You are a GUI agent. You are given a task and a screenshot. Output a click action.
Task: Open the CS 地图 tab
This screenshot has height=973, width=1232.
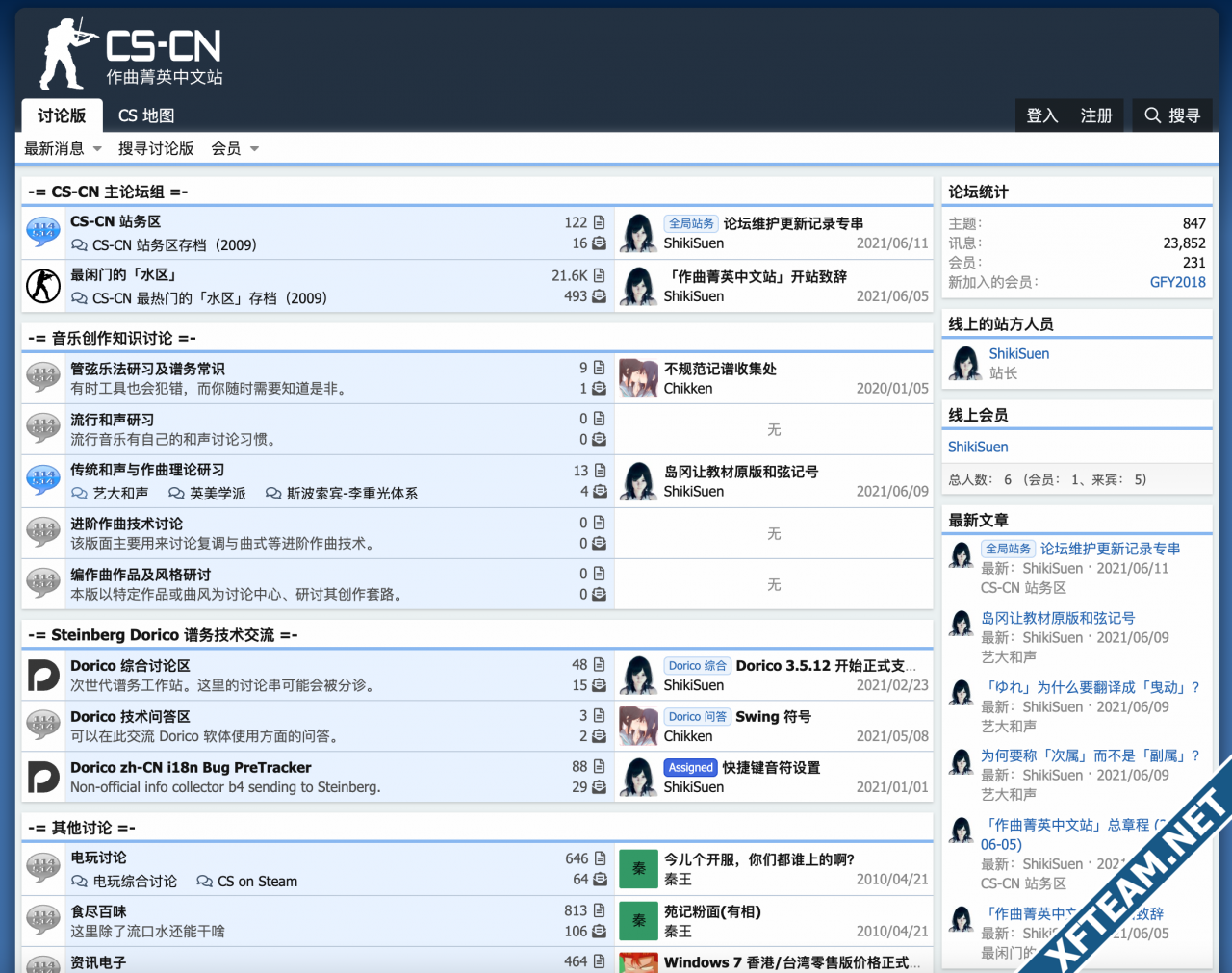(146, 115)
